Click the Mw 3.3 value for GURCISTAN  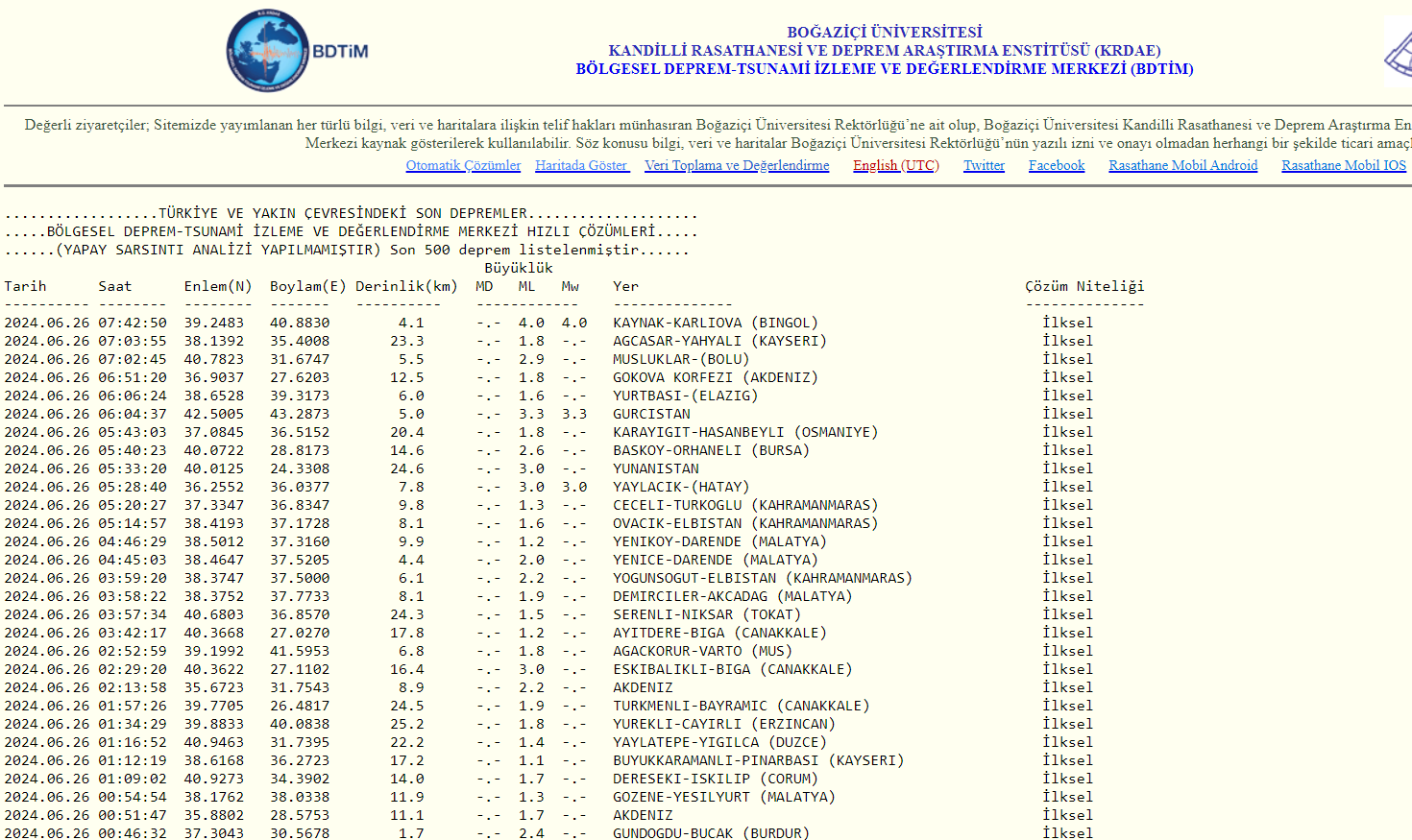pos(574,414)
